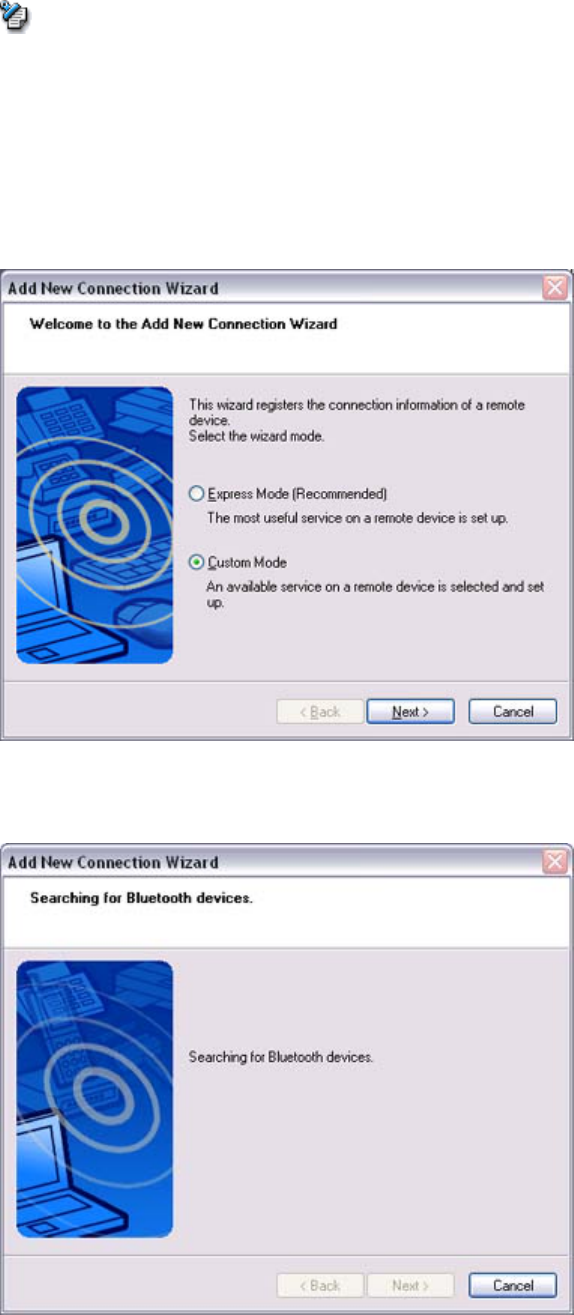Cancel the Bluetooth device search
The image size is (574, 1315).
(x=514, y=1285)
